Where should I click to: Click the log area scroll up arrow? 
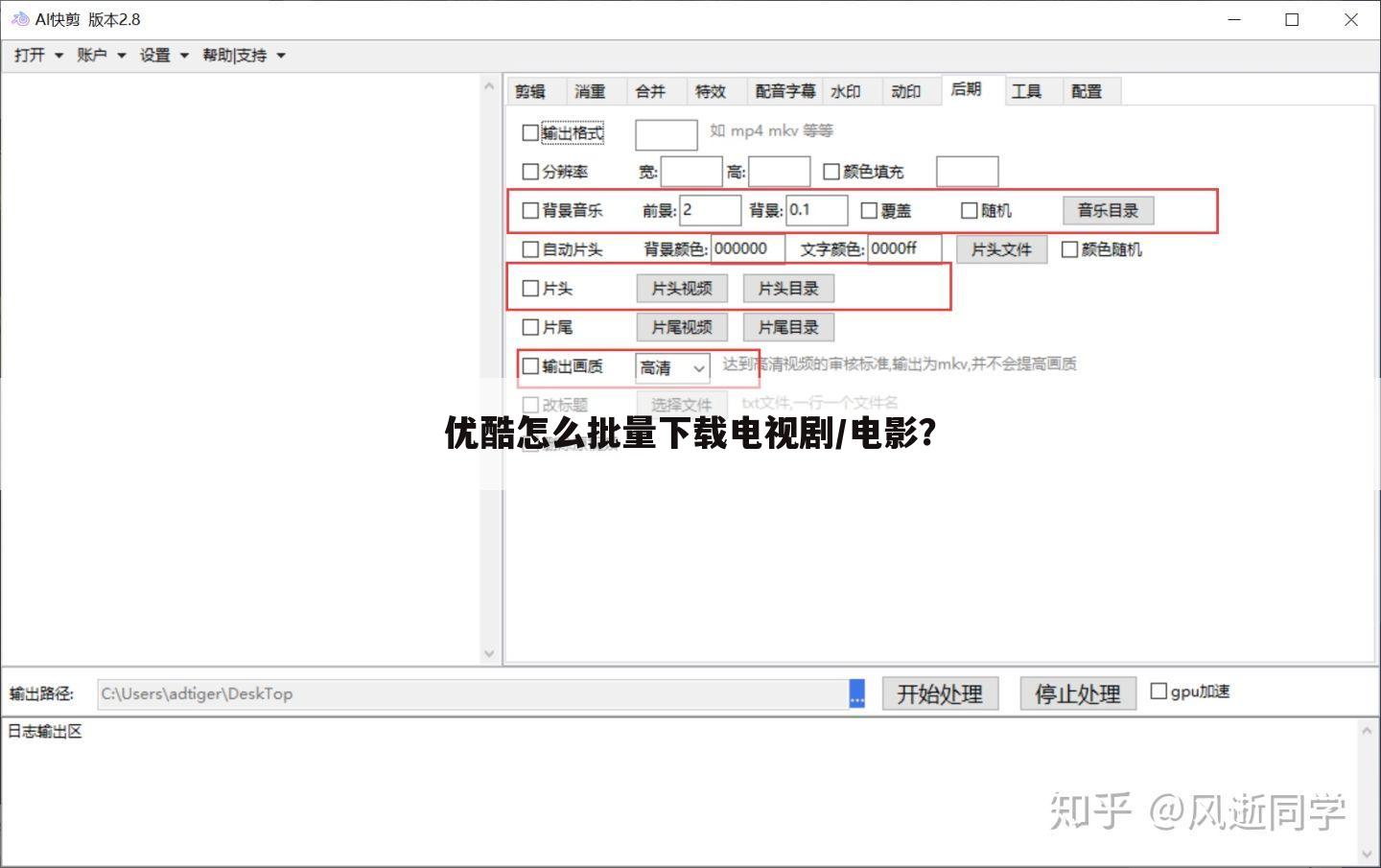1367,730
